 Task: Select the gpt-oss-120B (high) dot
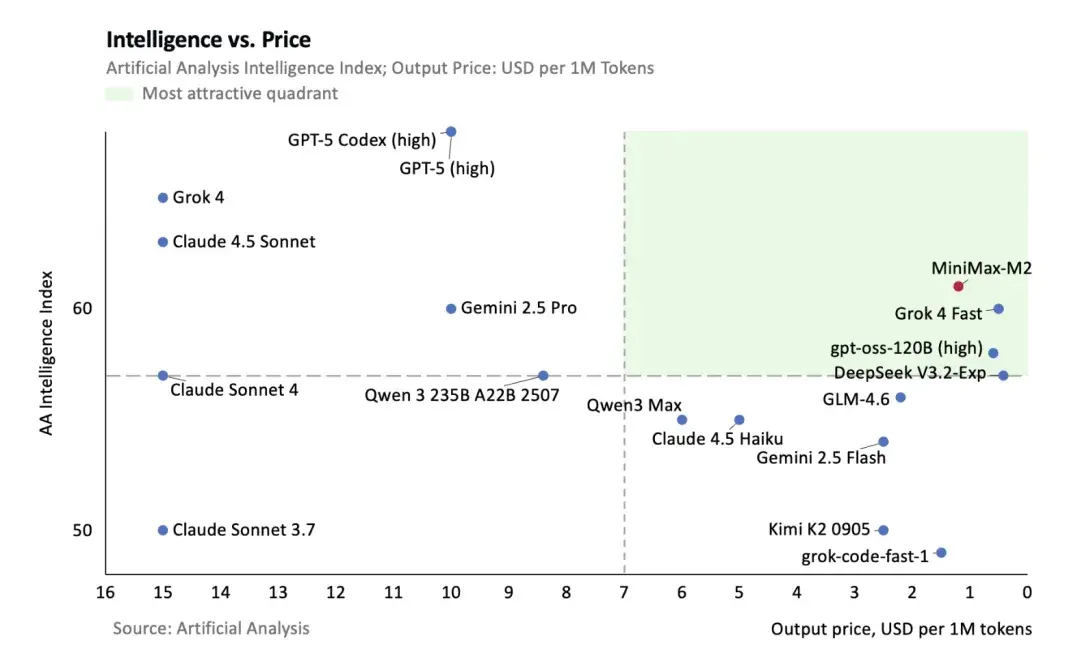(993, 353)
